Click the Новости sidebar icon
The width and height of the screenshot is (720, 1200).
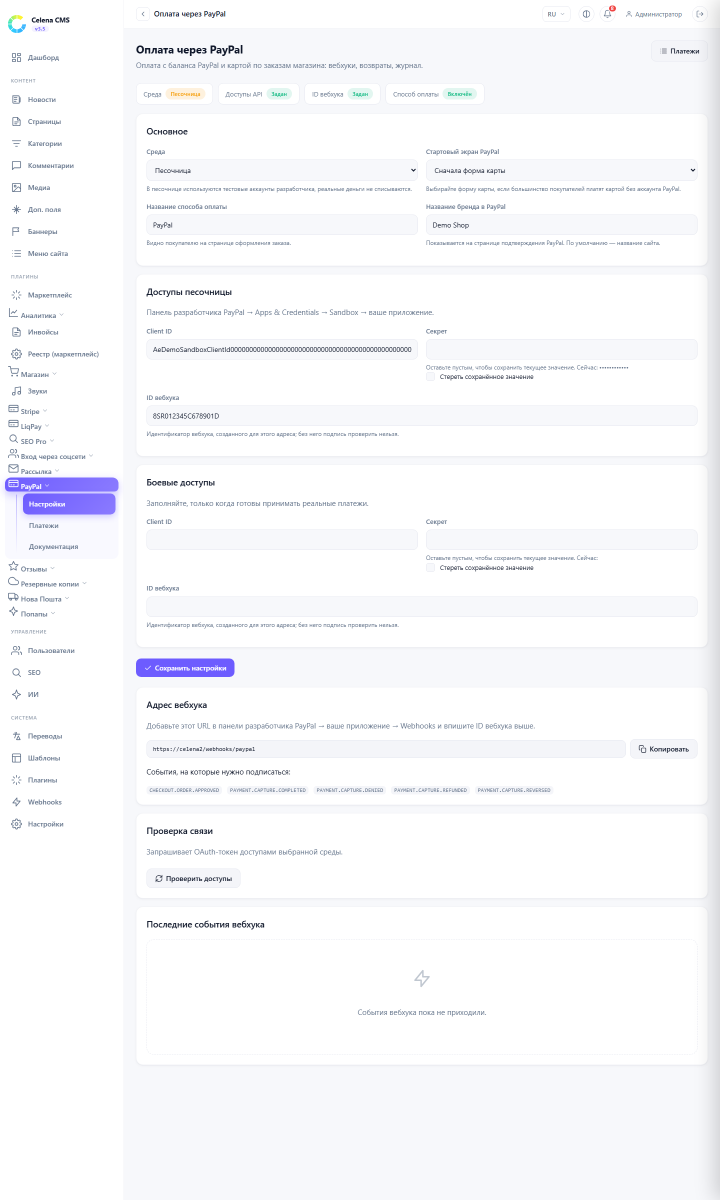(x=16, y=99)
